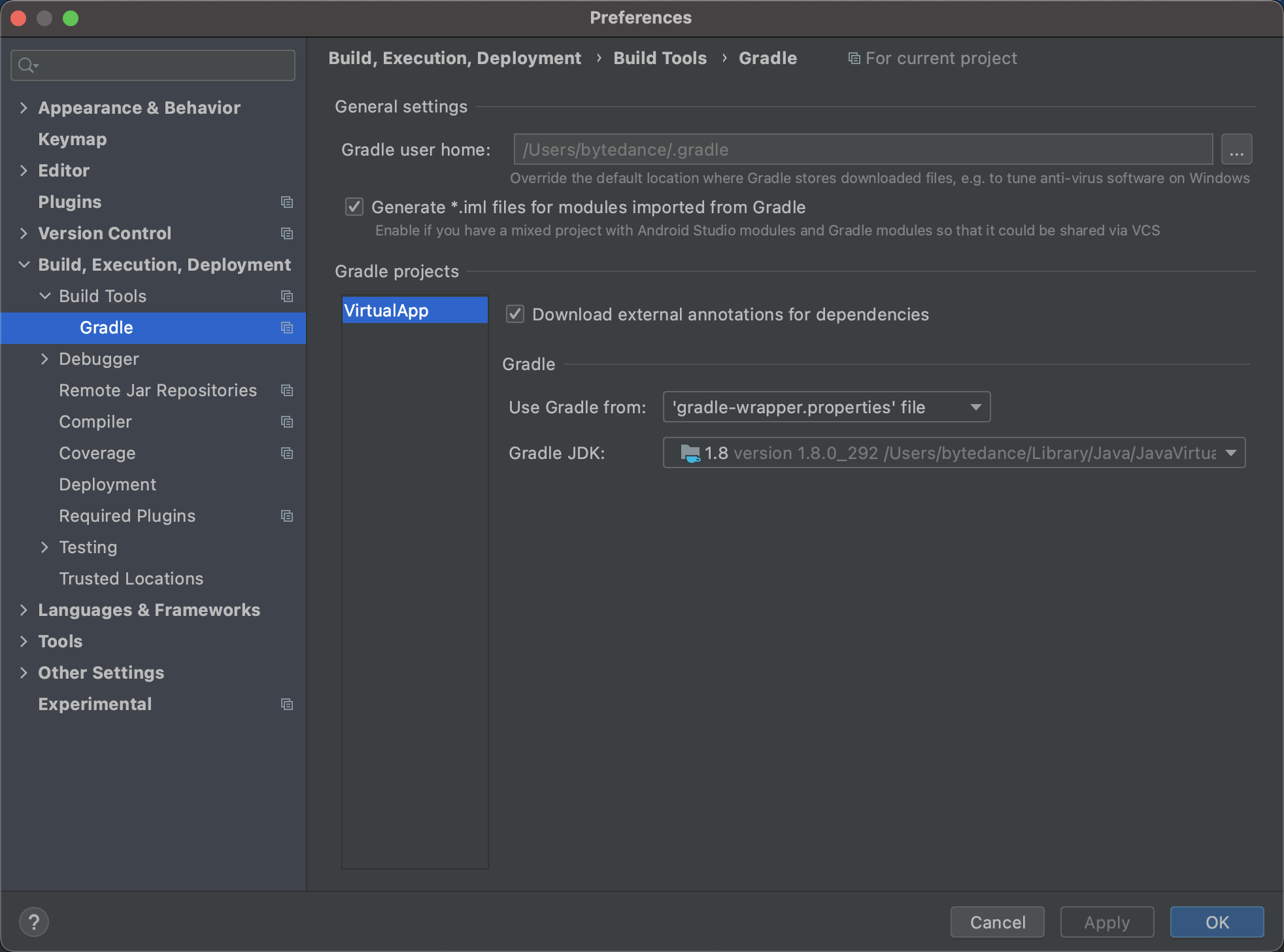Click the project-scope icon beside Coverage

(286, 453)
